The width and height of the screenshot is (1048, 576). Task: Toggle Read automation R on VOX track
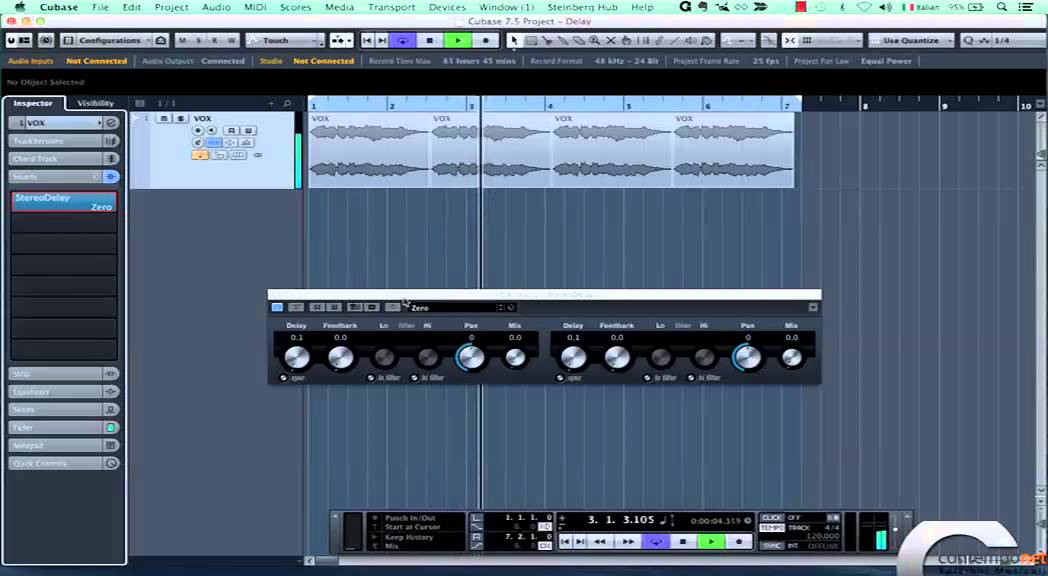click(x=231, y=130)
